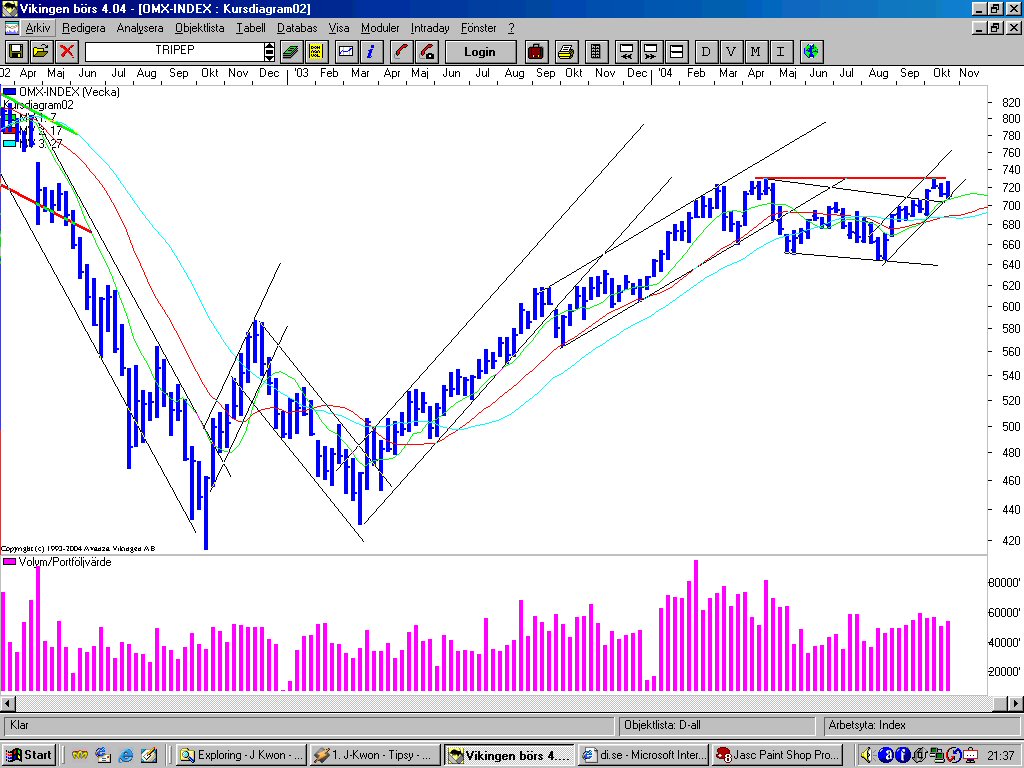Open the TRIPEP symbol selector box

[x=173, y=51]
